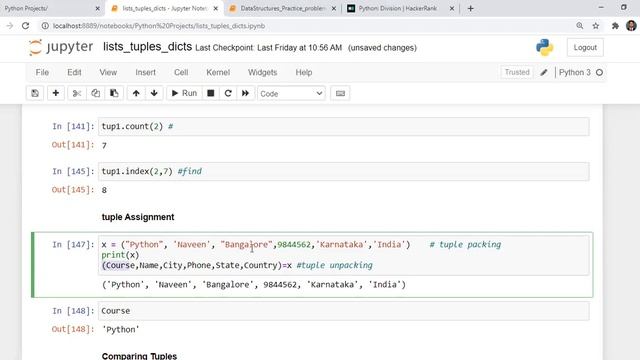Minimize the browser window
This screenshot has width=640, height=360.
pyautogui.click(x=601, y=7)
